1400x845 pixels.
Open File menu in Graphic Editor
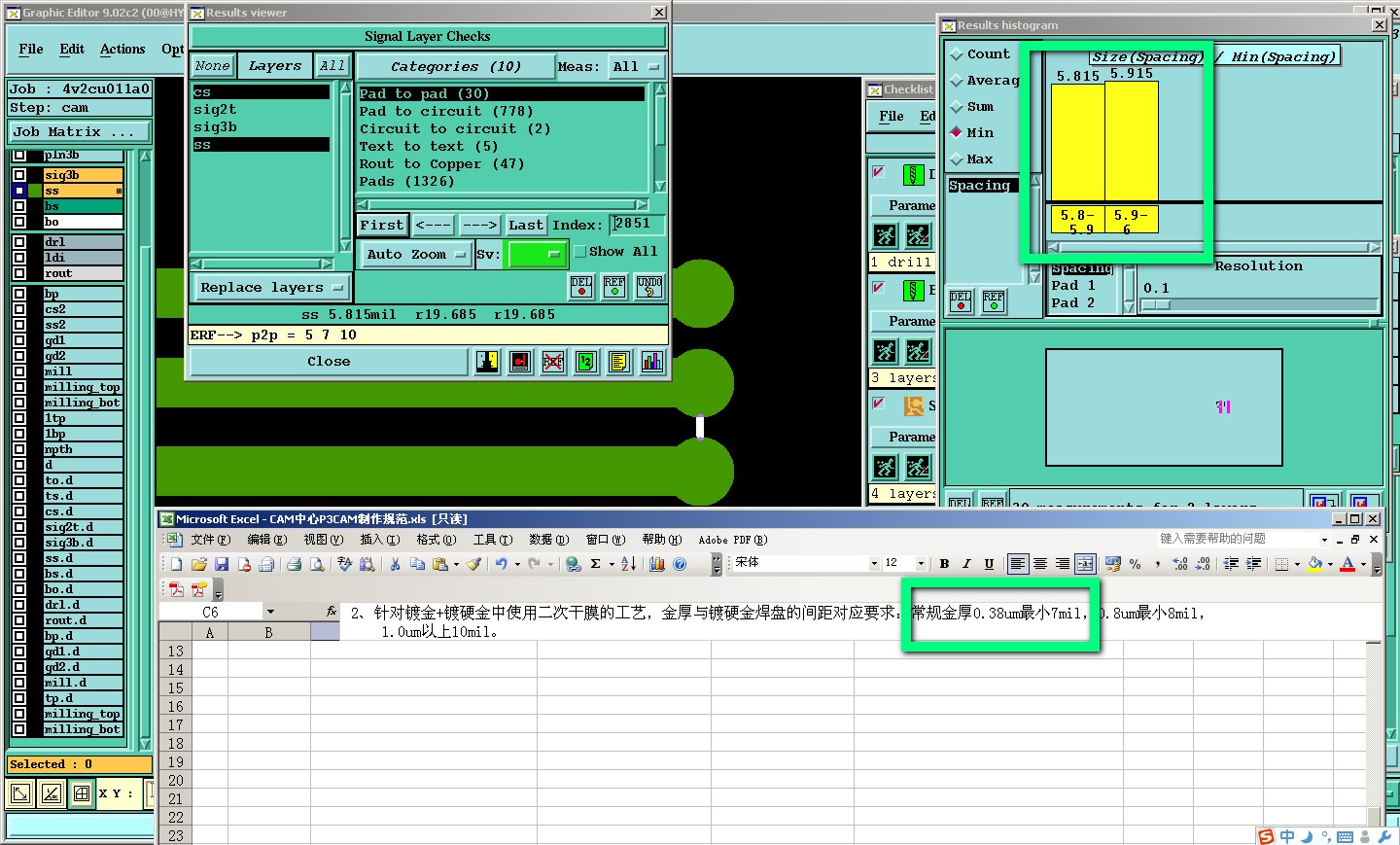pyautogui.click(x=31, y=50)
